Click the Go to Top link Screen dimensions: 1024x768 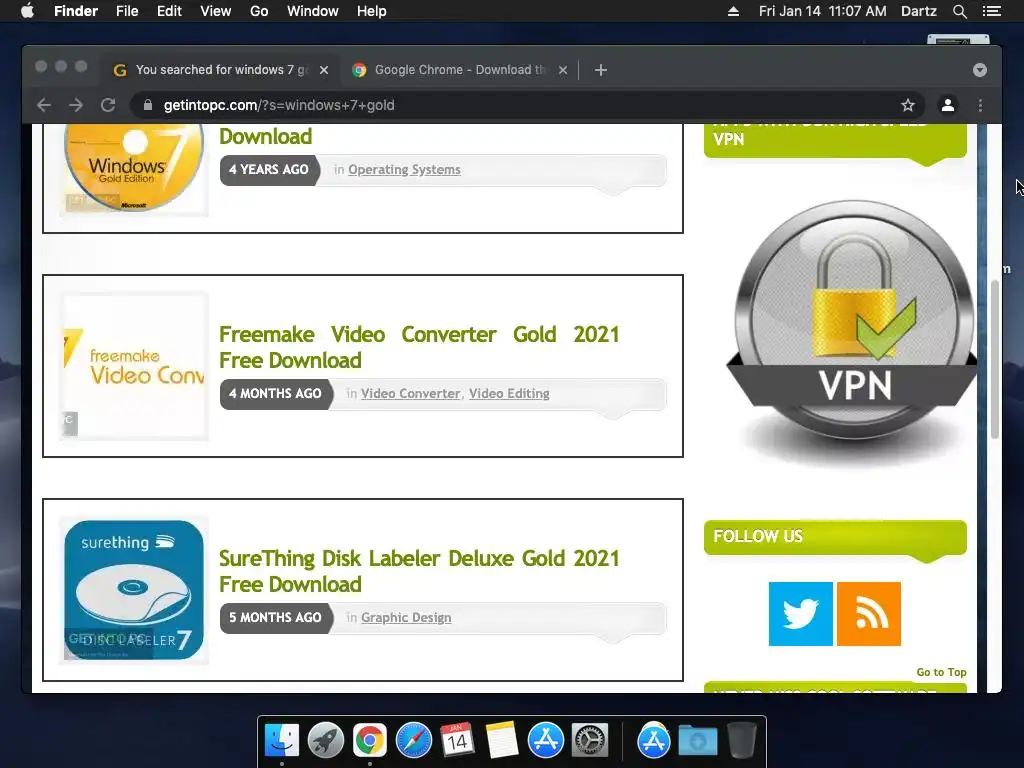[941, 672]
